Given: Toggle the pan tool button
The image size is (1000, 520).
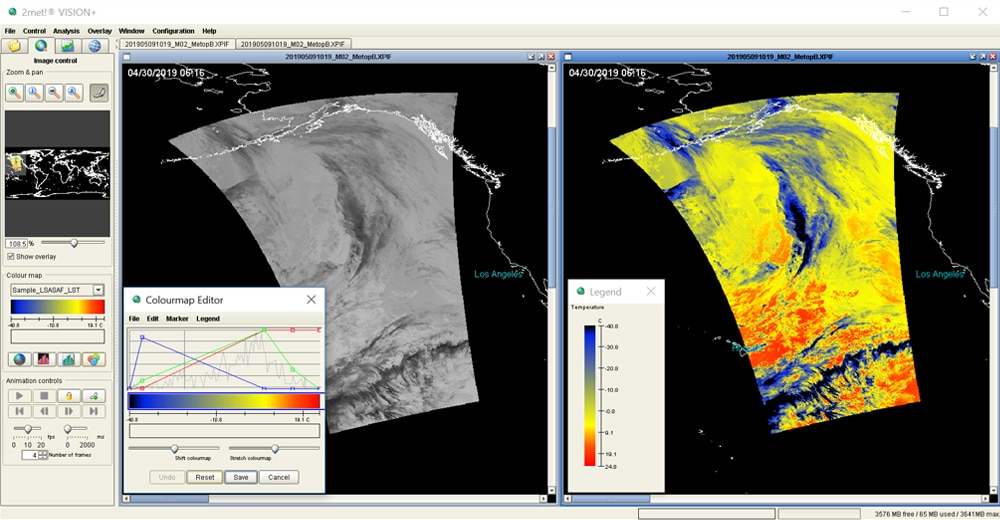Looking at the screenshot, I should tap(99, 93).
